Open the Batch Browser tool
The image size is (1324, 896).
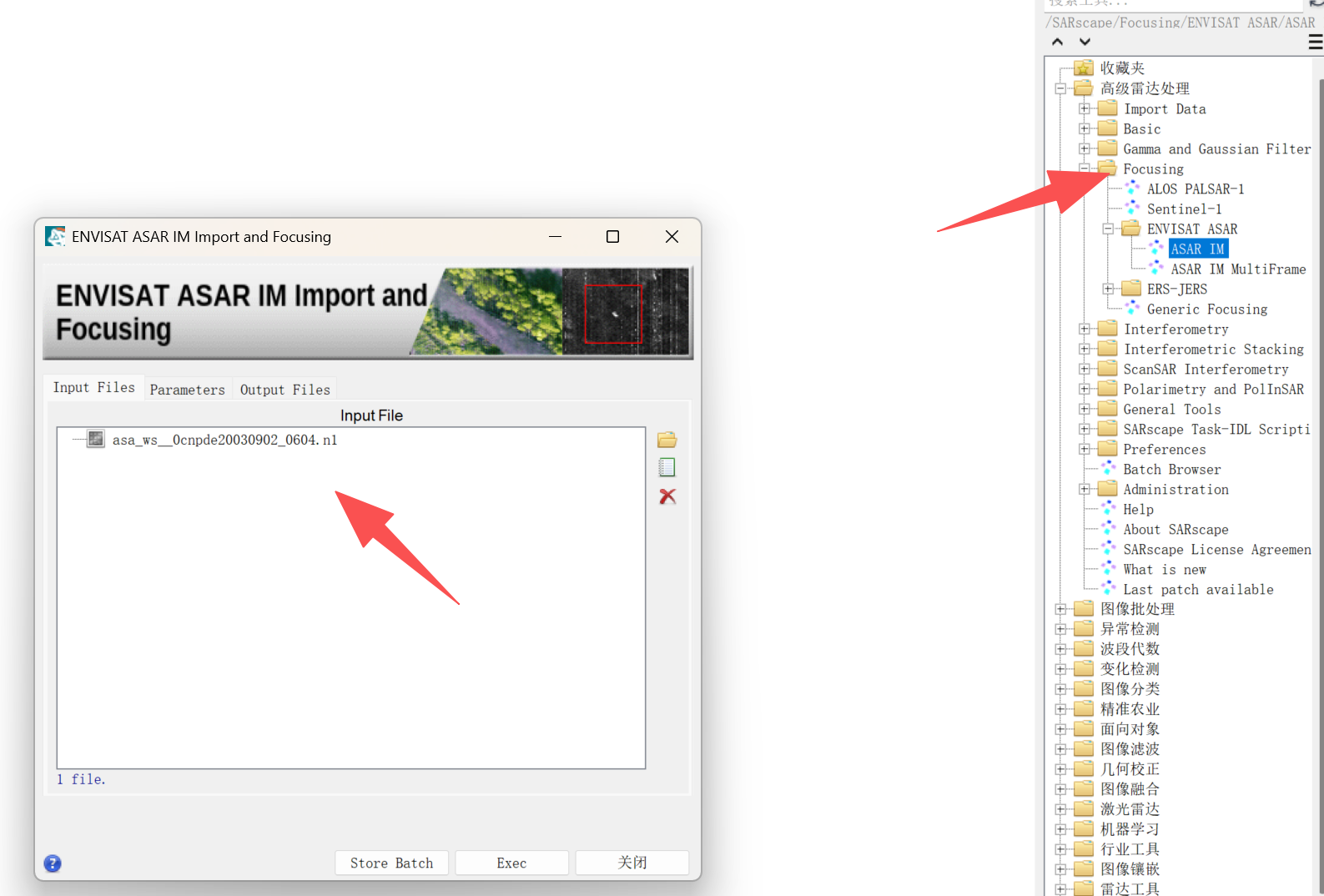[x=1171, y=470]
